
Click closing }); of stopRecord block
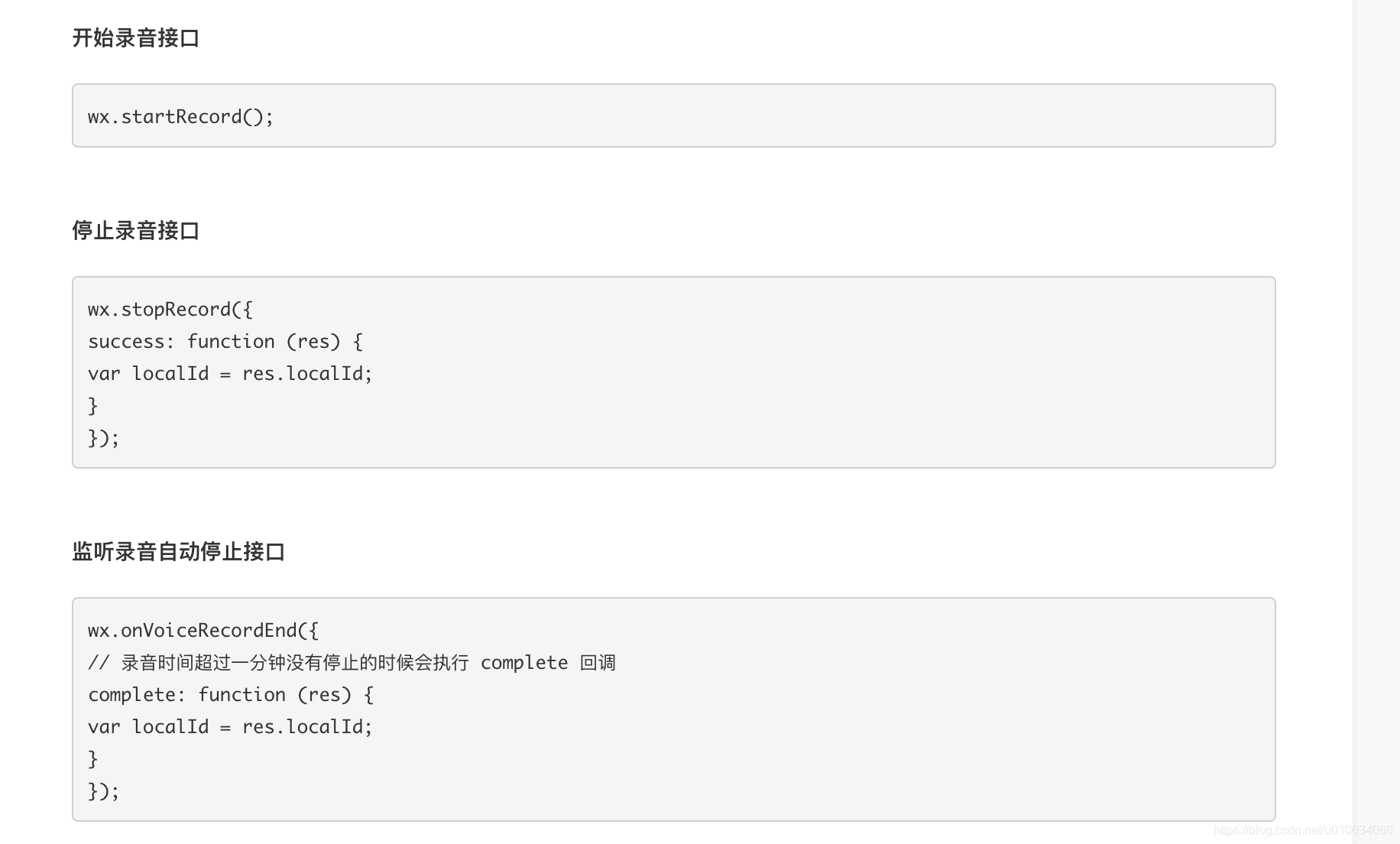coord(104,437)
